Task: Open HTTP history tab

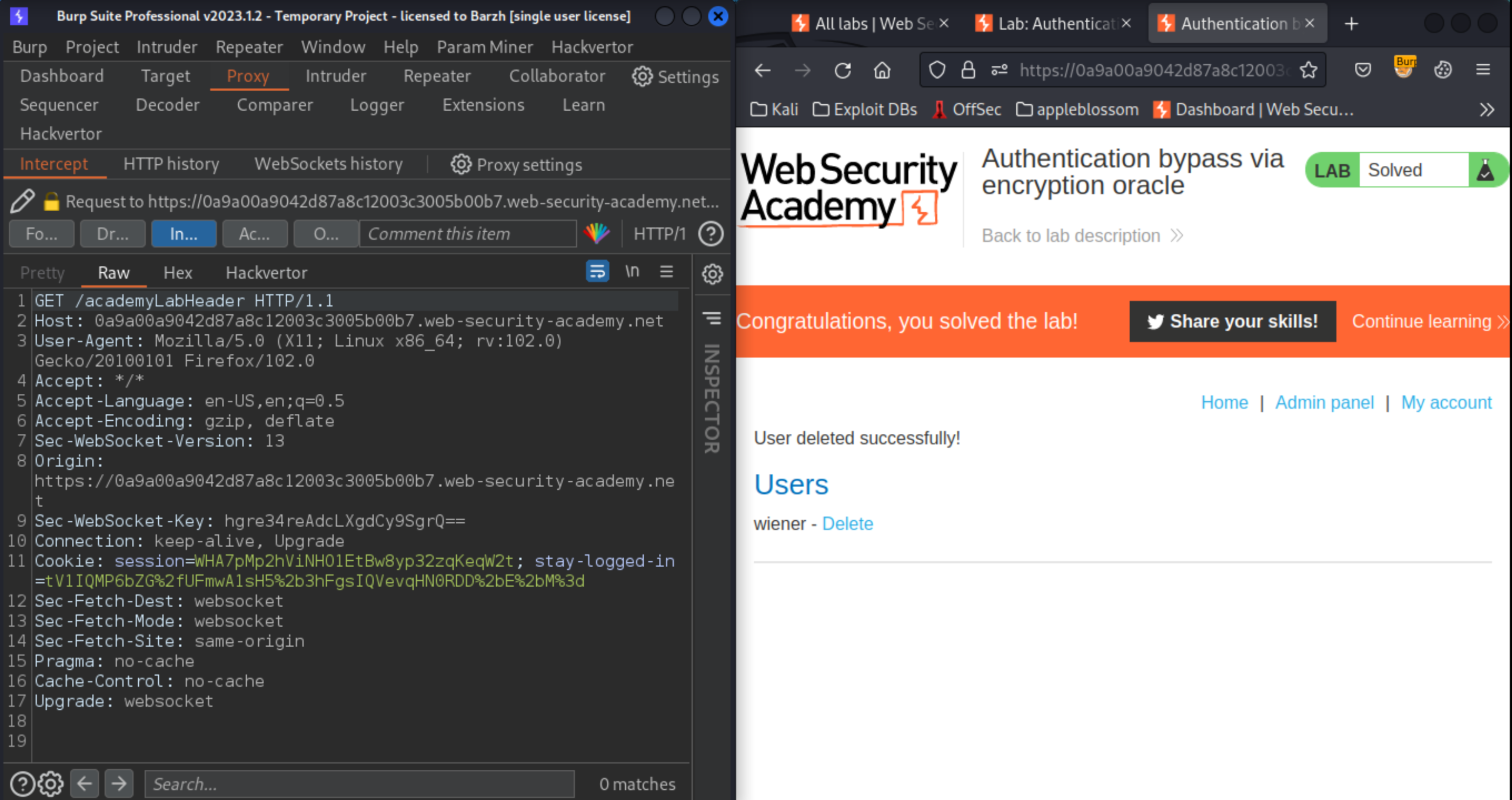Action: (170, 164)
